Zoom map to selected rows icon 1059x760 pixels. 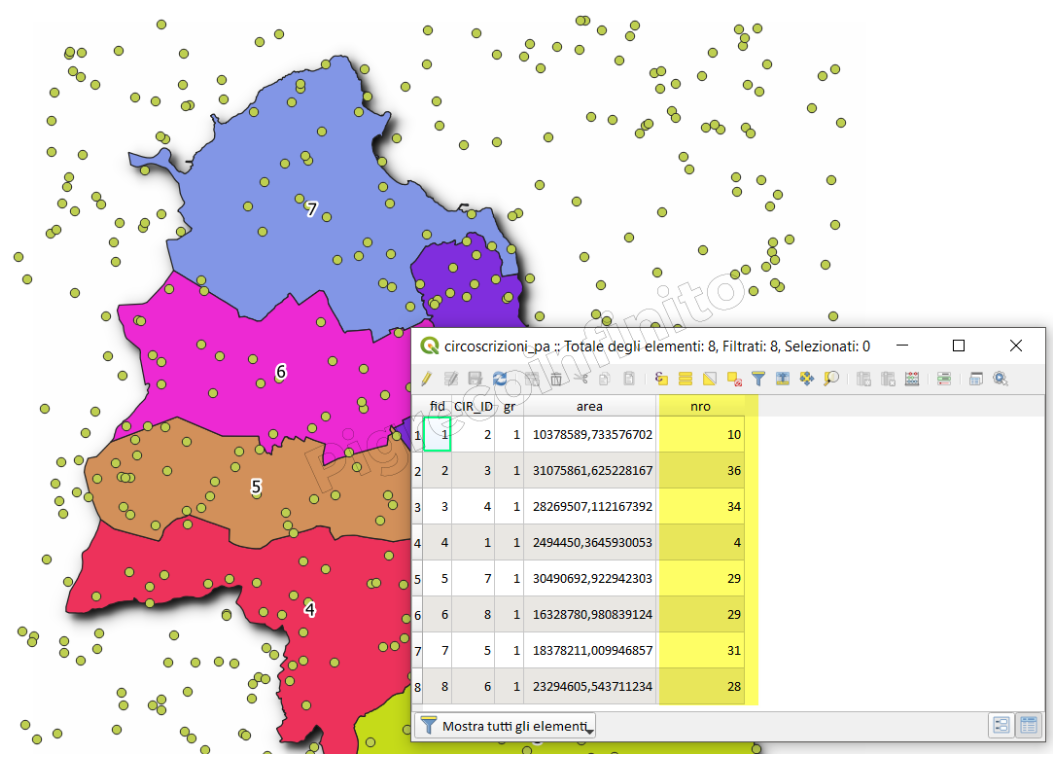tap(830, 379)
